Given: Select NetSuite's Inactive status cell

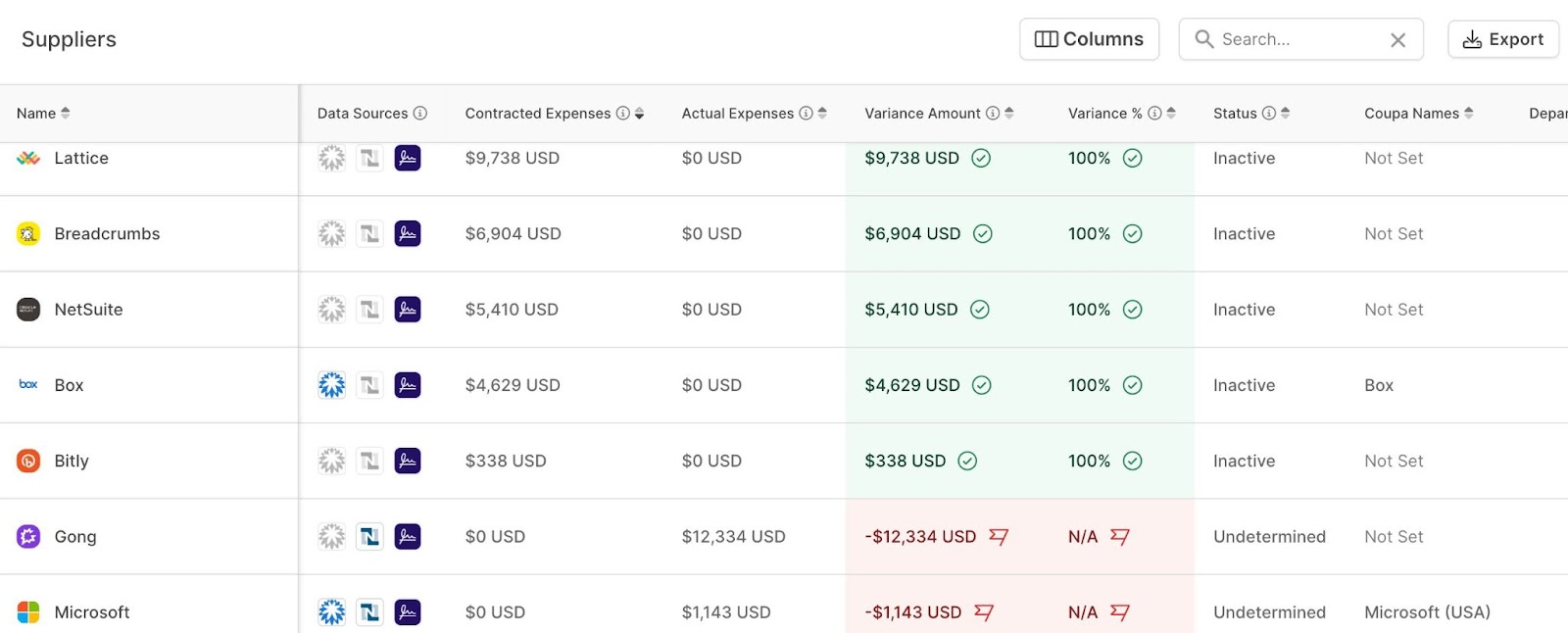Looking at the screenshot, I should point(1244,310).
